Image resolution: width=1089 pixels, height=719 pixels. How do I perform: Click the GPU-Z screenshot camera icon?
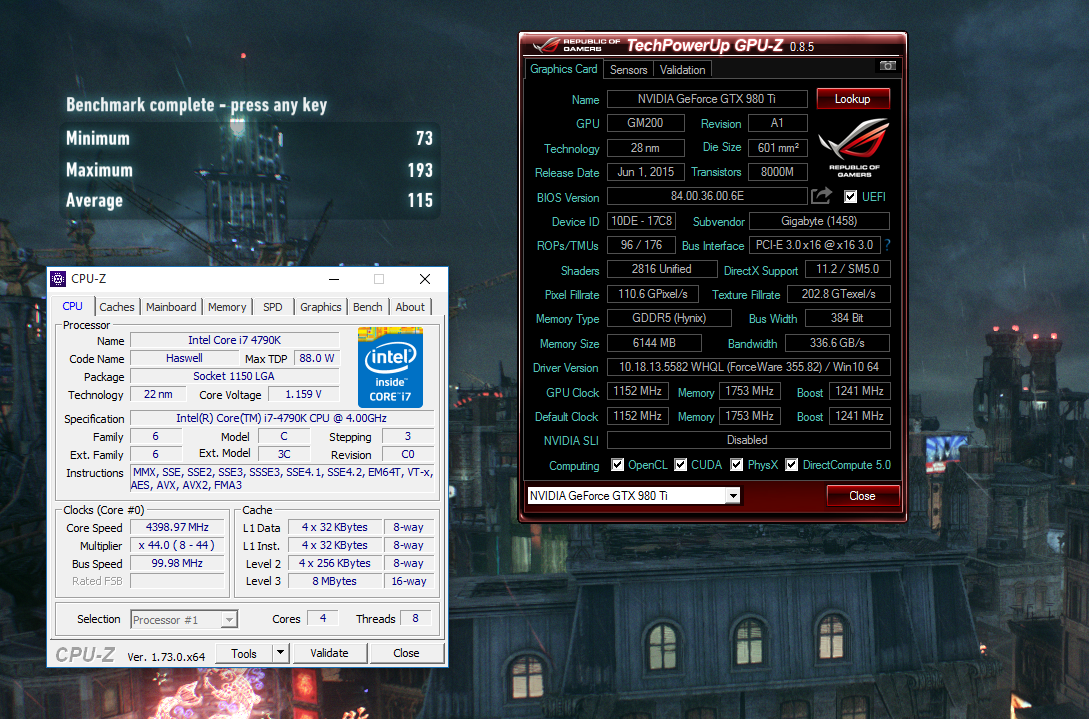(x=888, y=65)
